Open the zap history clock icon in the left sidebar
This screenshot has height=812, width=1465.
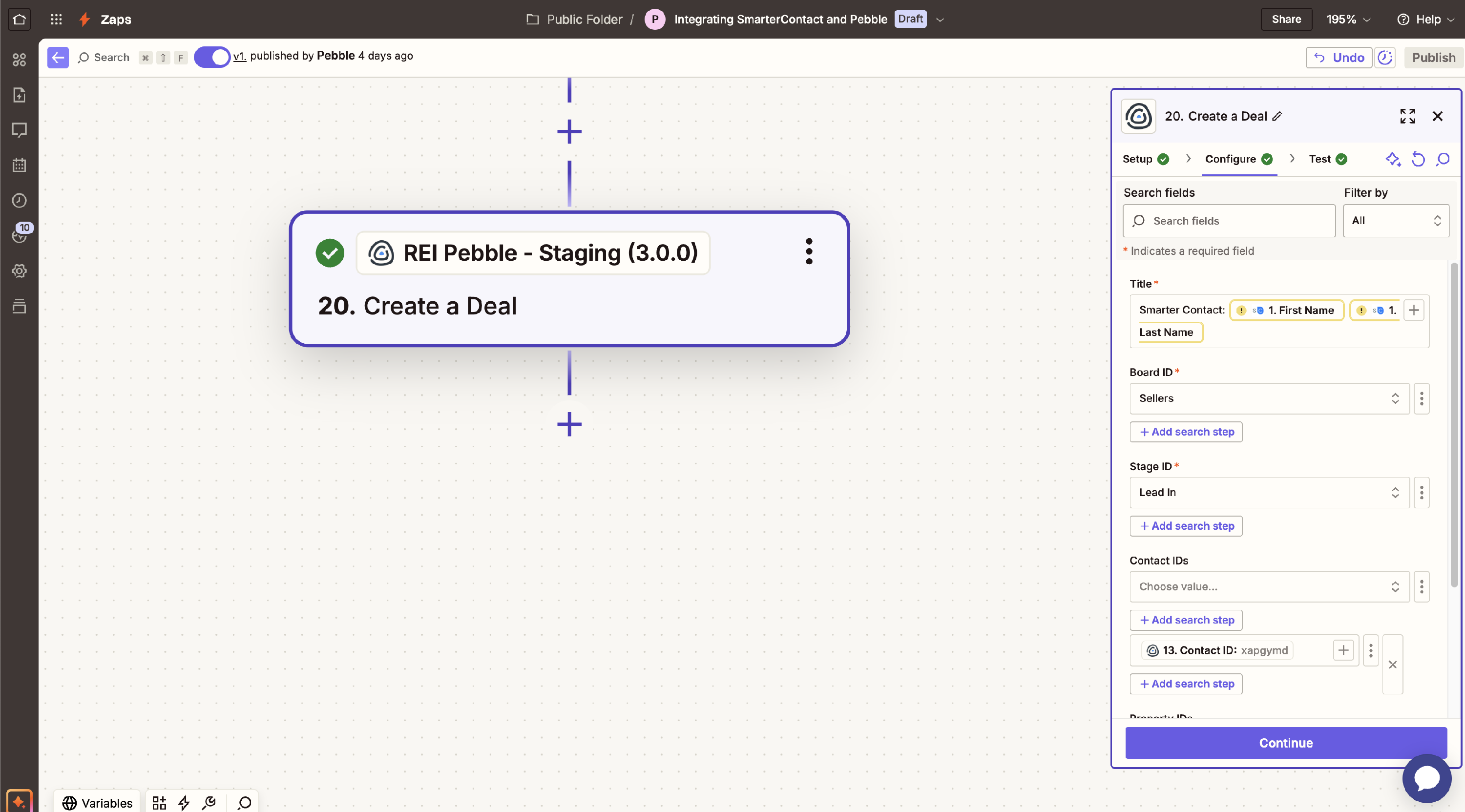tap(19, 201)
